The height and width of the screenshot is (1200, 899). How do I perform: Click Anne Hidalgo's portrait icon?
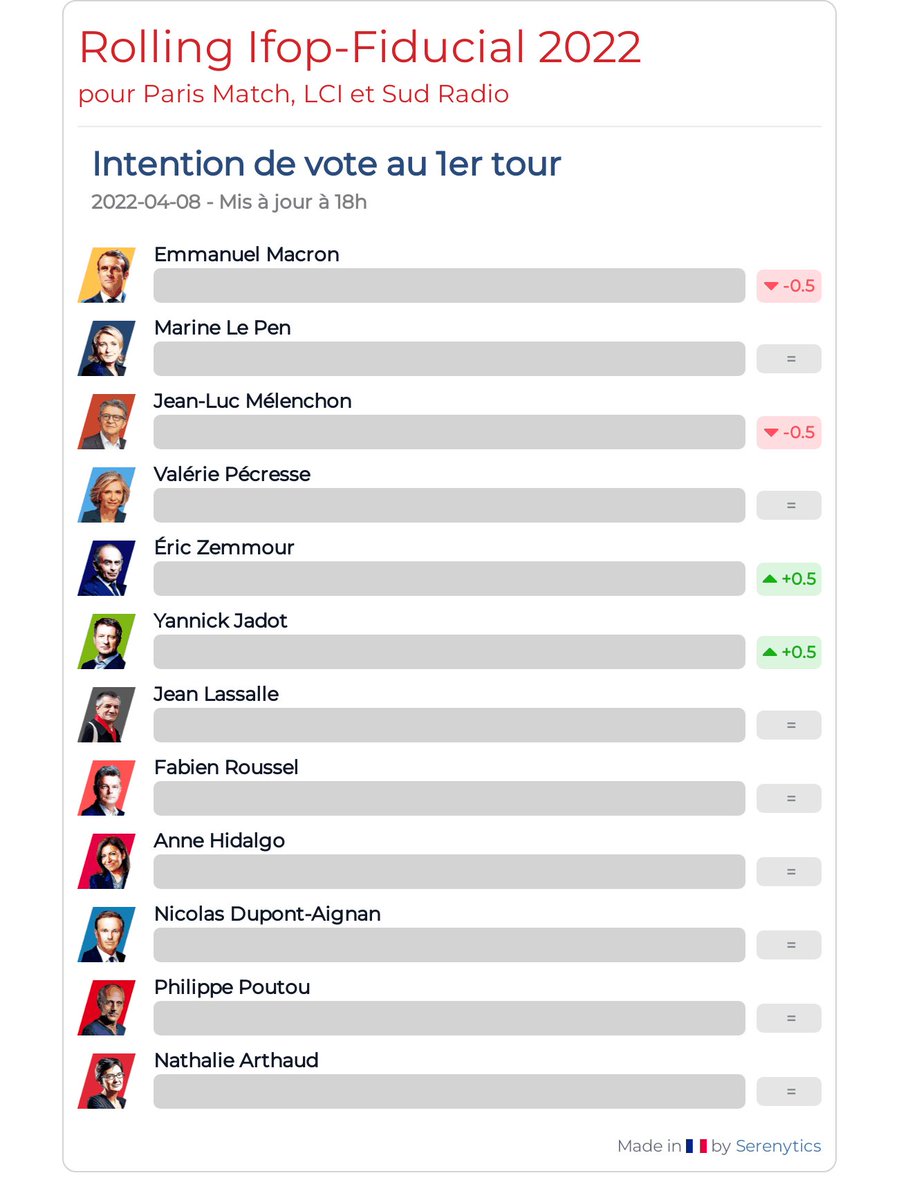pyautogui.click(x=107, y=861)
